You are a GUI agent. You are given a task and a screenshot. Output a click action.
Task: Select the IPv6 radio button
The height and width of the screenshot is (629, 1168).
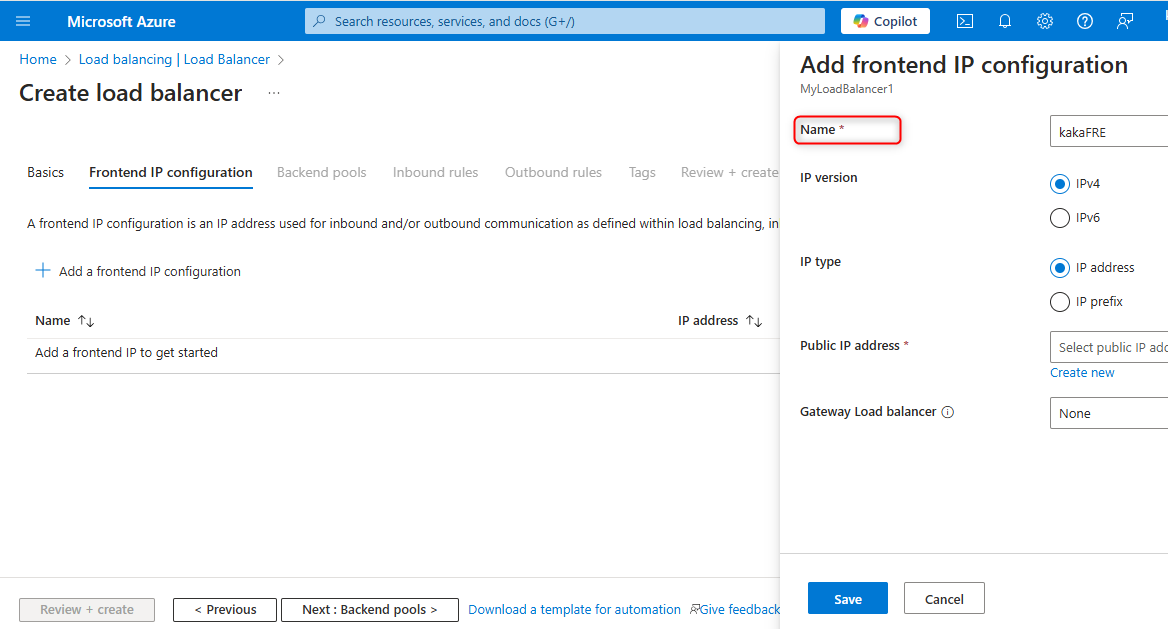1059,218
